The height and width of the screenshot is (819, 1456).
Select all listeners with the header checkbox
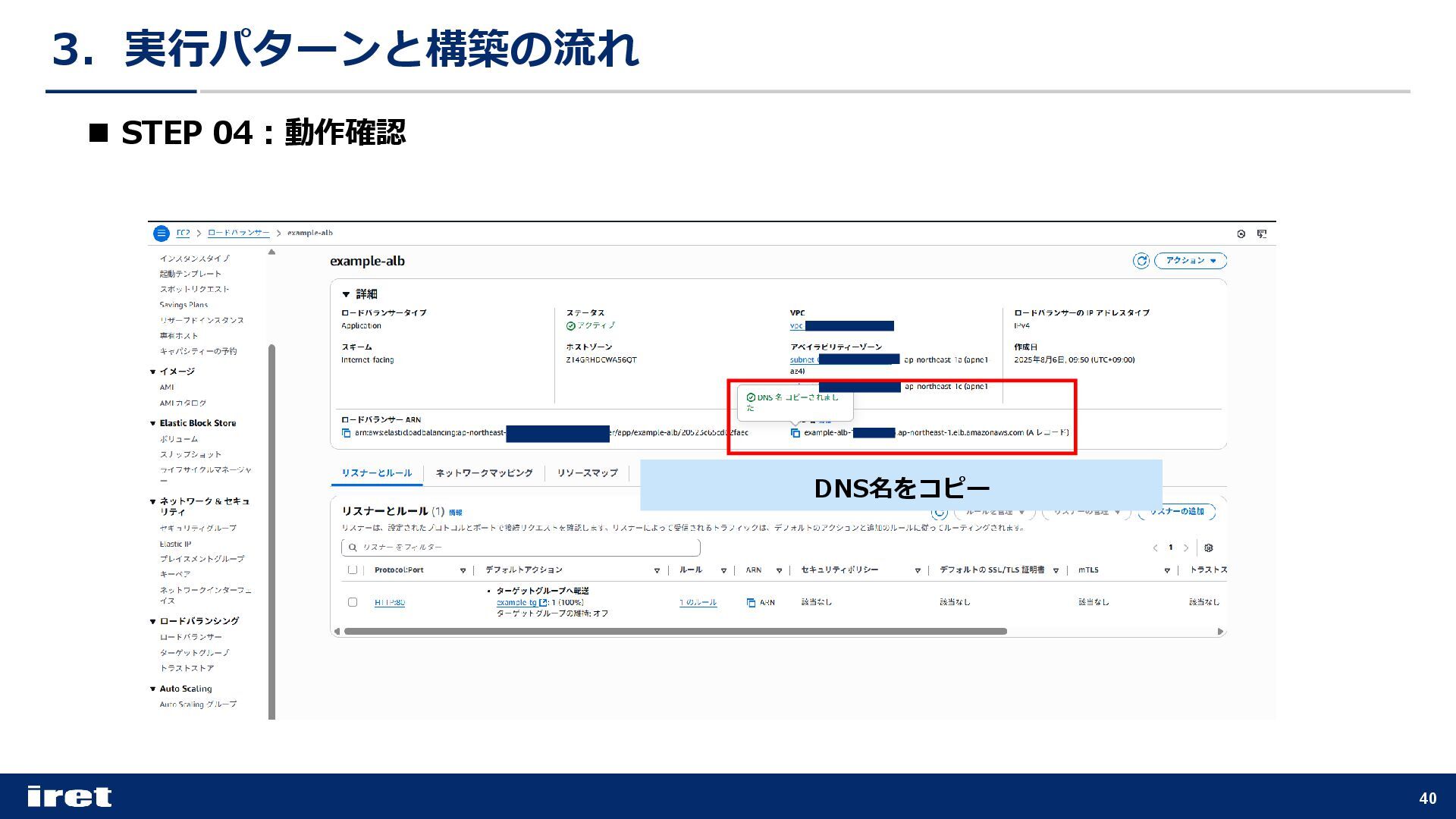(352, 570)
